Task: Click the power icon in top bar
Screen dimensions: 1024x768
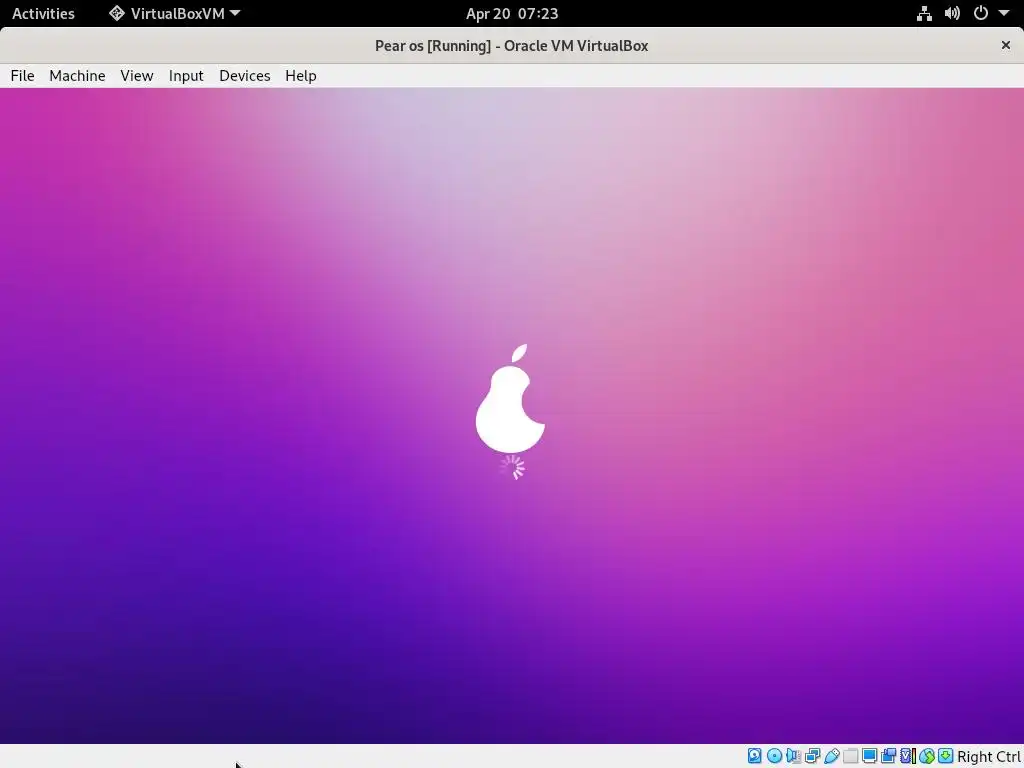Action: click(x=980, y=13)
